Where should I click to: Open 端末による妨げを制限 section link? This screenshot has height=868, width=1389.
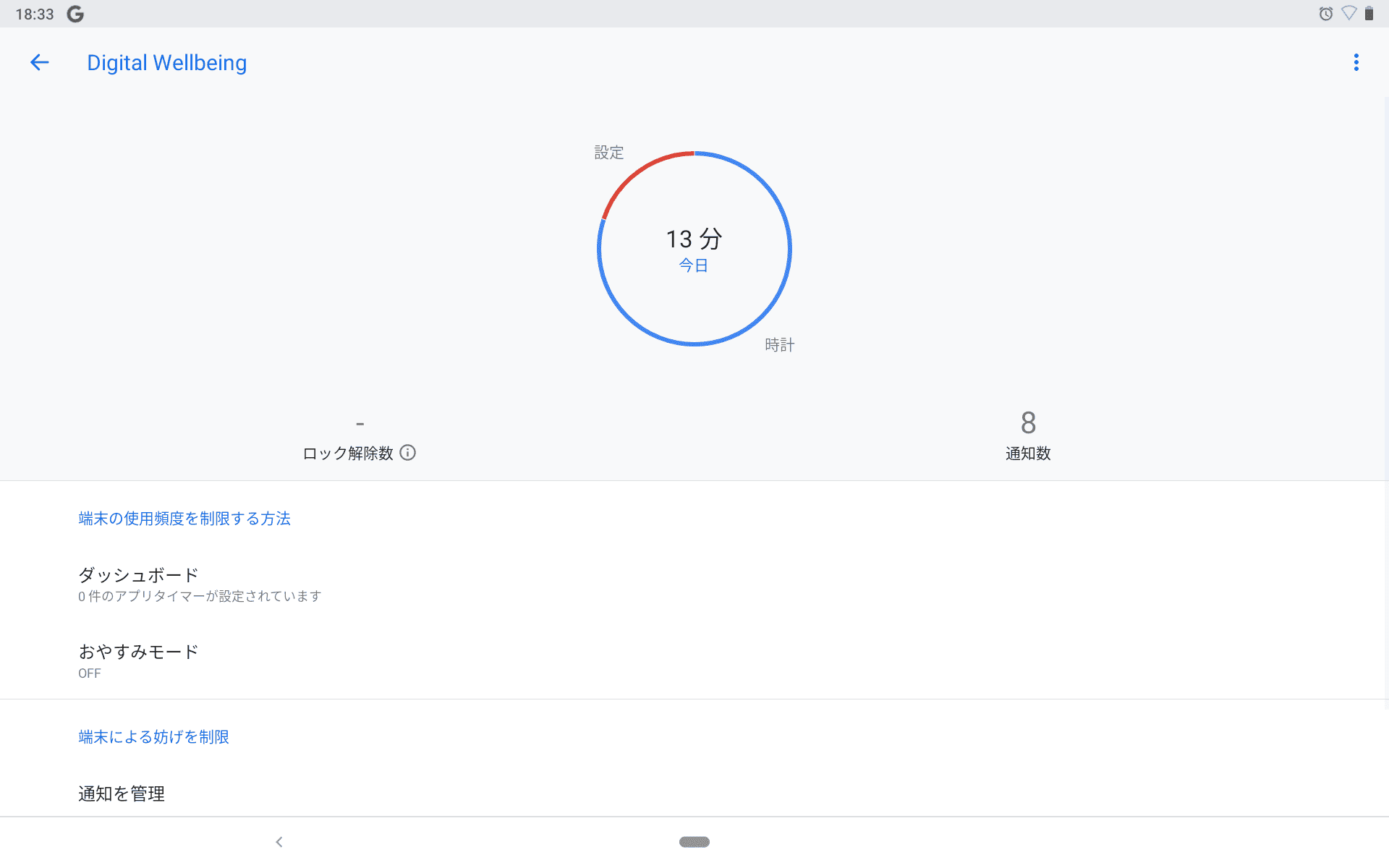tap(153, 737)
